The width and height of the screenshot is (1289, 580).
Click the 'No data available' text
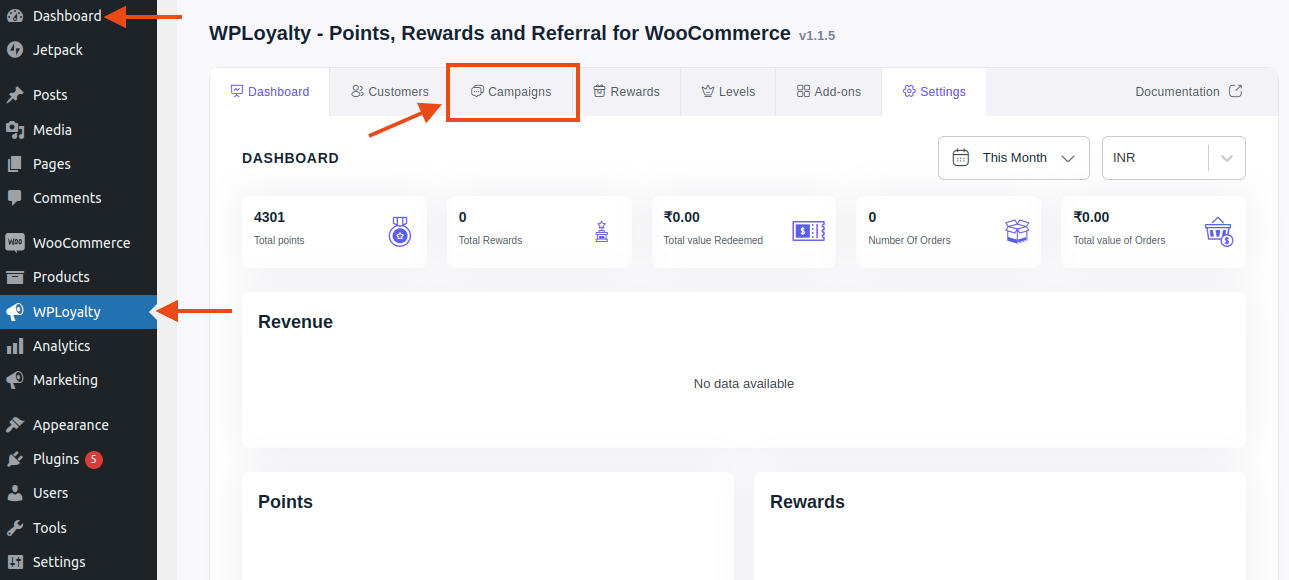pos(744,384)
